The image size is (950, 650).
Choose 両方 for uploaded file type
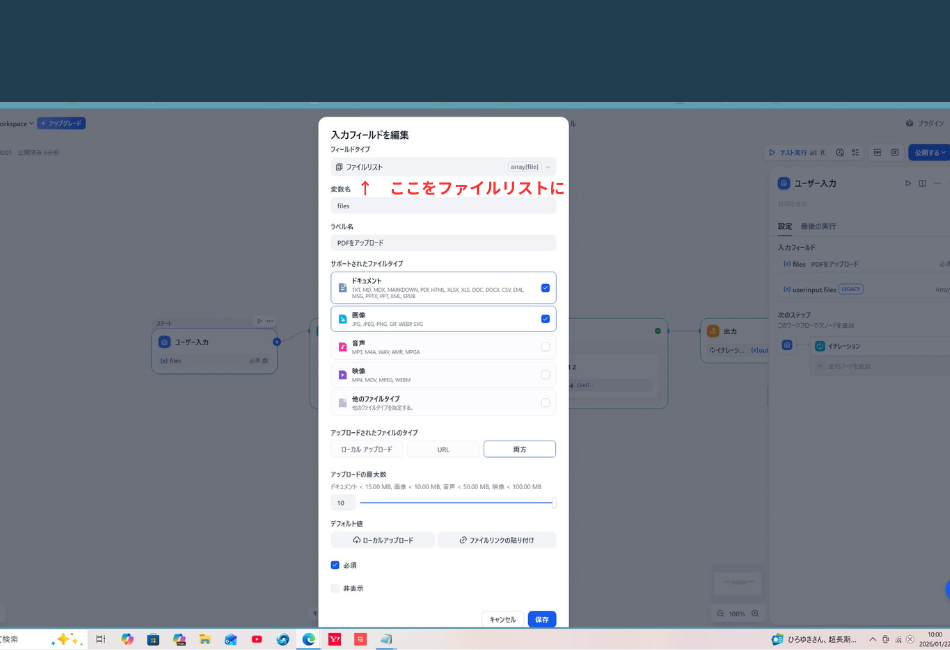(x=519, y=448)
